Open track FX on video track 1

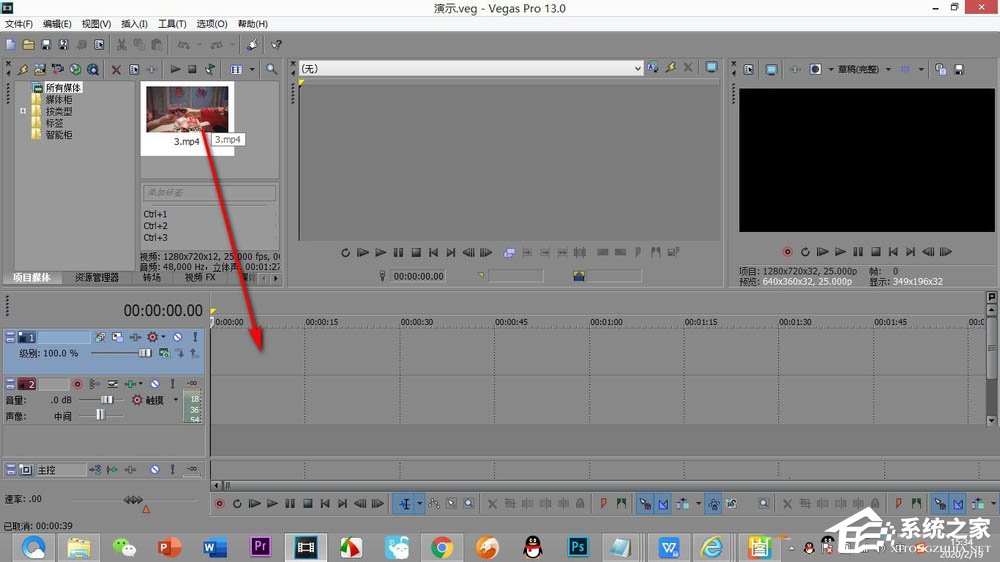tap(135, 337)
